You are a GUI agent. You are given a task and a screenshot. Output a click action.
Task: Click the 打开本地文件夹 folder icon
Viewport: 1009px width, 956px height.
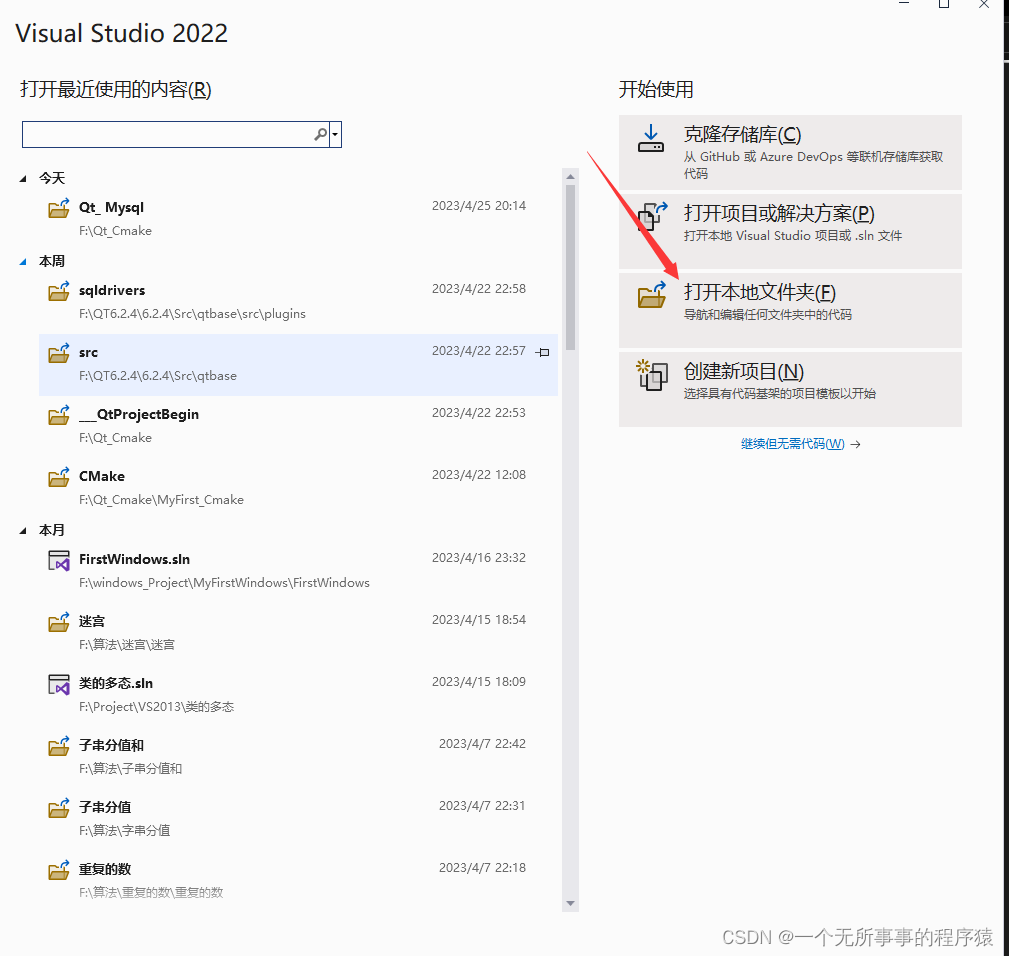651,296
